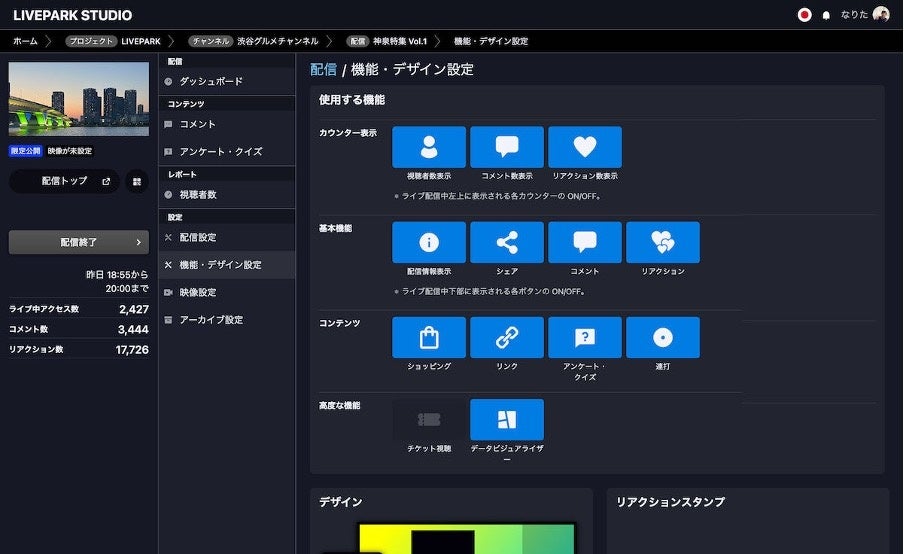Select 機能・デザイン設定 in the sidebar
Image resolution: width=904 pixels, height=554 pixels.
(227, 265)
